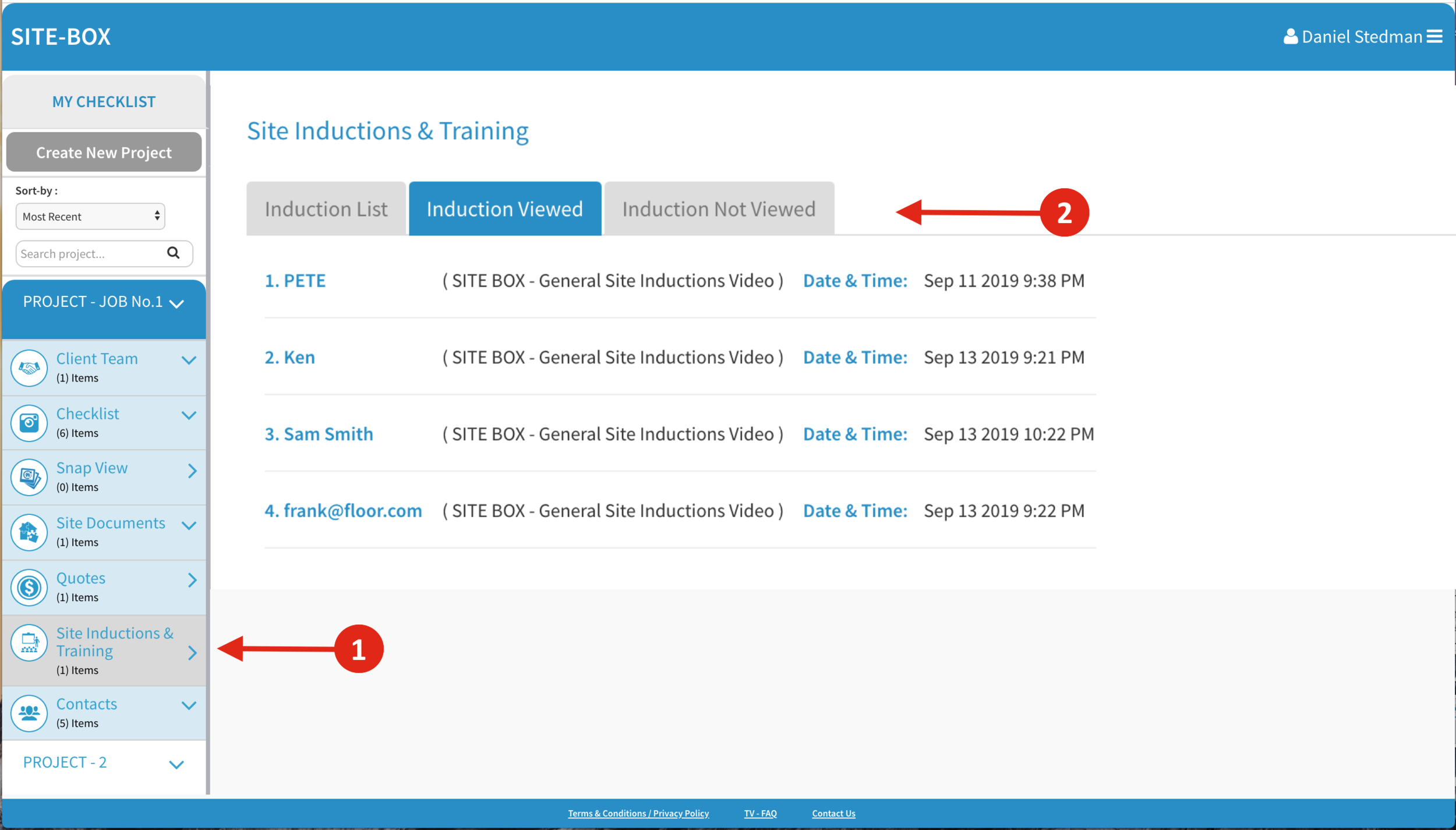The height and width of the screenshot is (830, 1456).
Task: Click the Contacts people icon
Action: click(x=29, y=713)
